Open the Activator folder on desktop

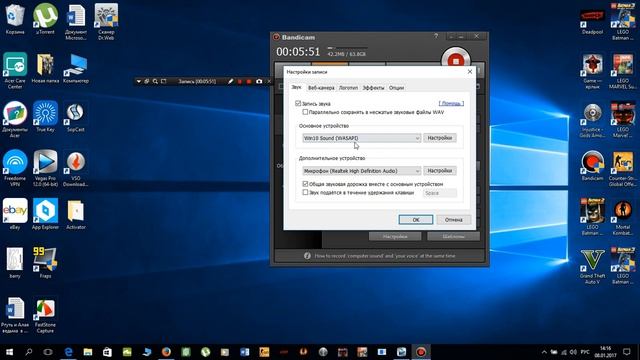tap(76, 214)
